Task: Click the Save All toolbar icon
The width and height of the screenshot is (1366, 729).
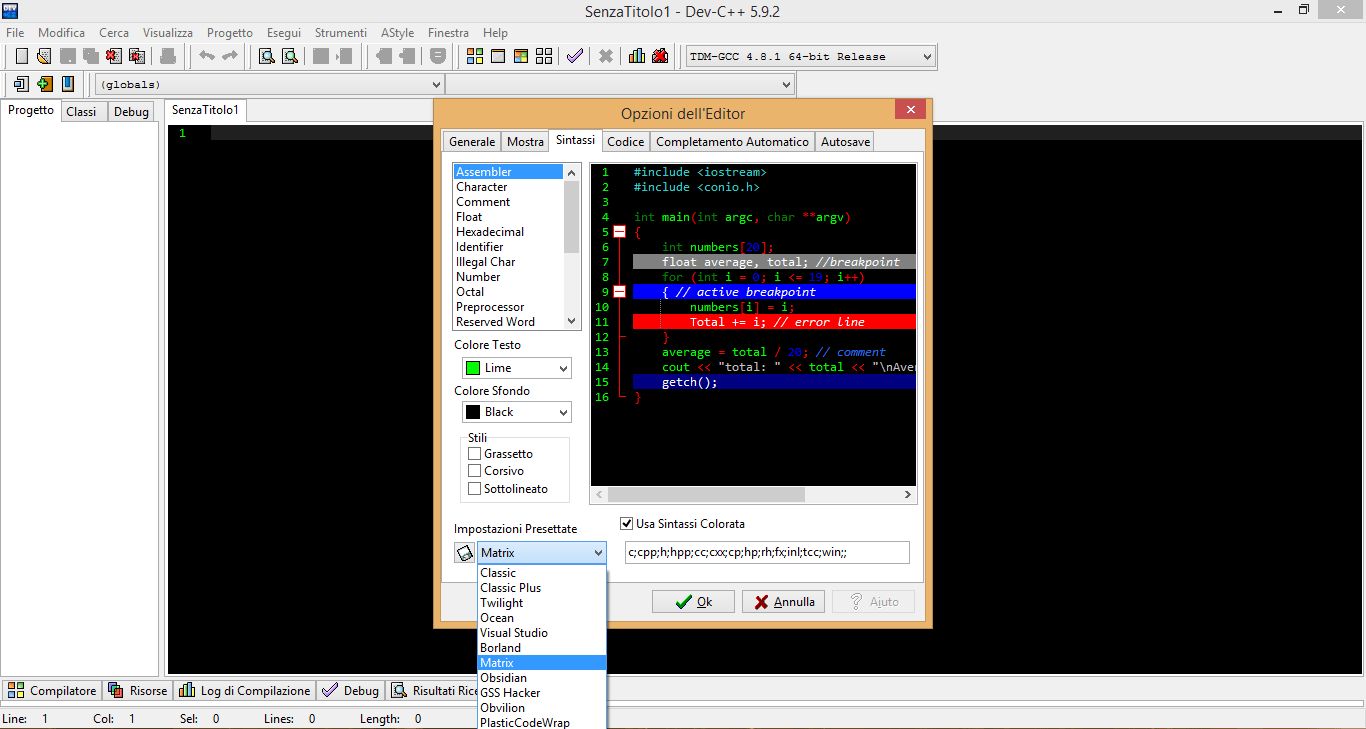Action: [x=91, y=56]
